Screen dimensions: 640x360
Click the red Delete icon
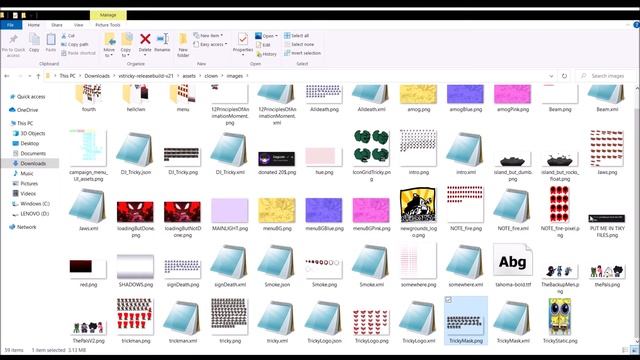(145, 39)
